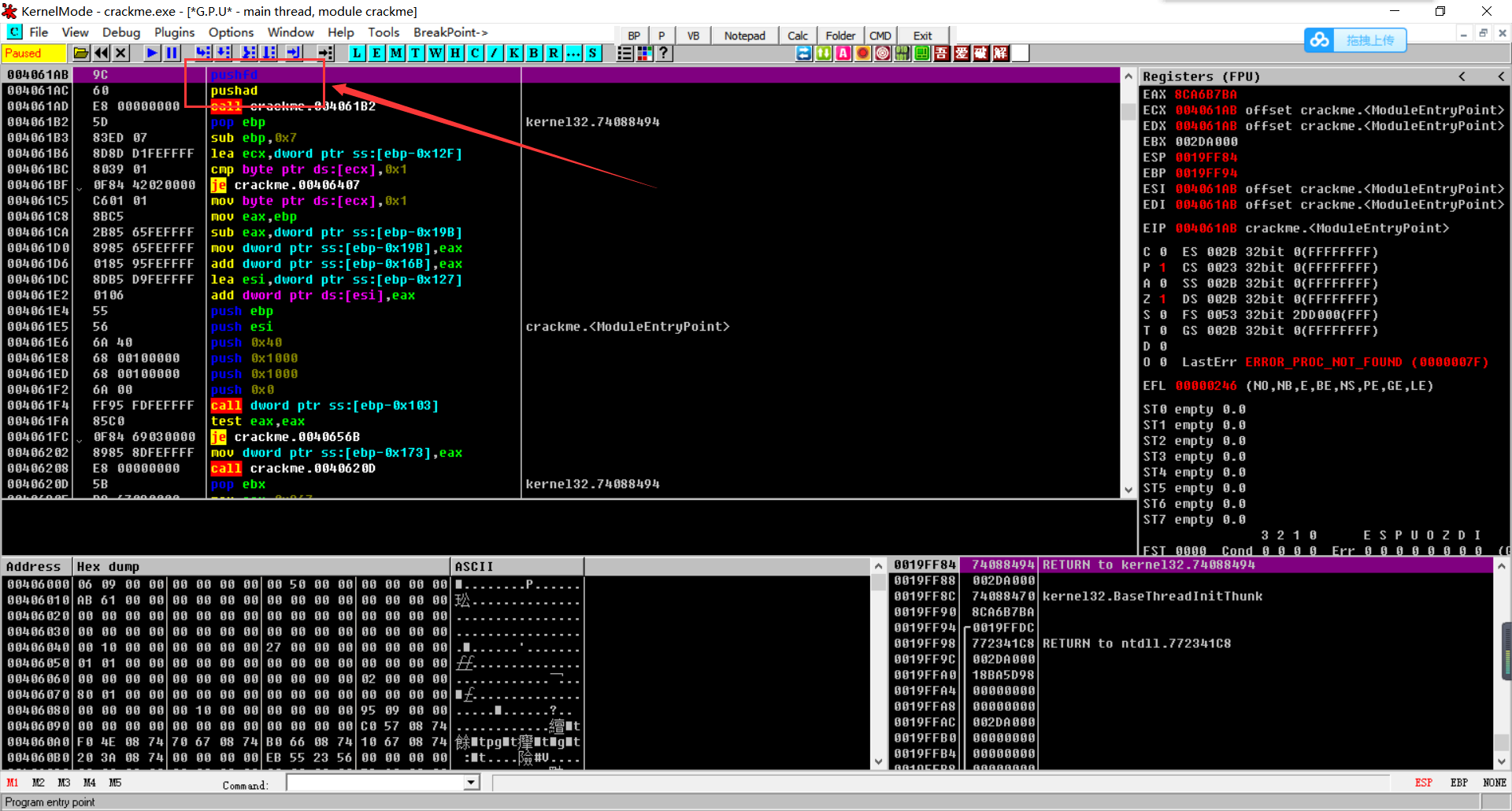The height and width of the screenshot is (811, 1512).
Task: Select EBP stack-relative addressing button
Action: (x=1458, y=783)
